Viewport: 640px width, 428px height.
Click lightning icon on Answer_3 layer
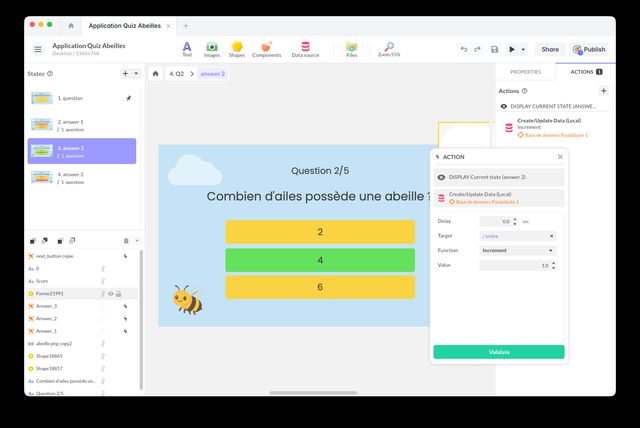click(x=125, y=306)
